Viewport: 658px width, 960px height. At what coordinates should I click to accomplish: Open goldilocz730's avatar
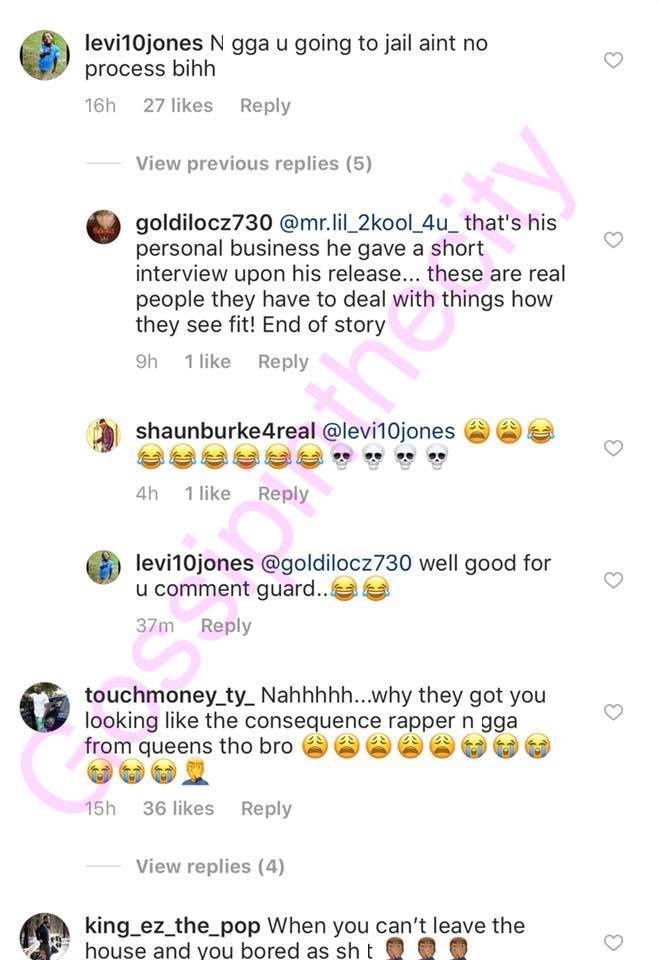(x=103, y=227)
